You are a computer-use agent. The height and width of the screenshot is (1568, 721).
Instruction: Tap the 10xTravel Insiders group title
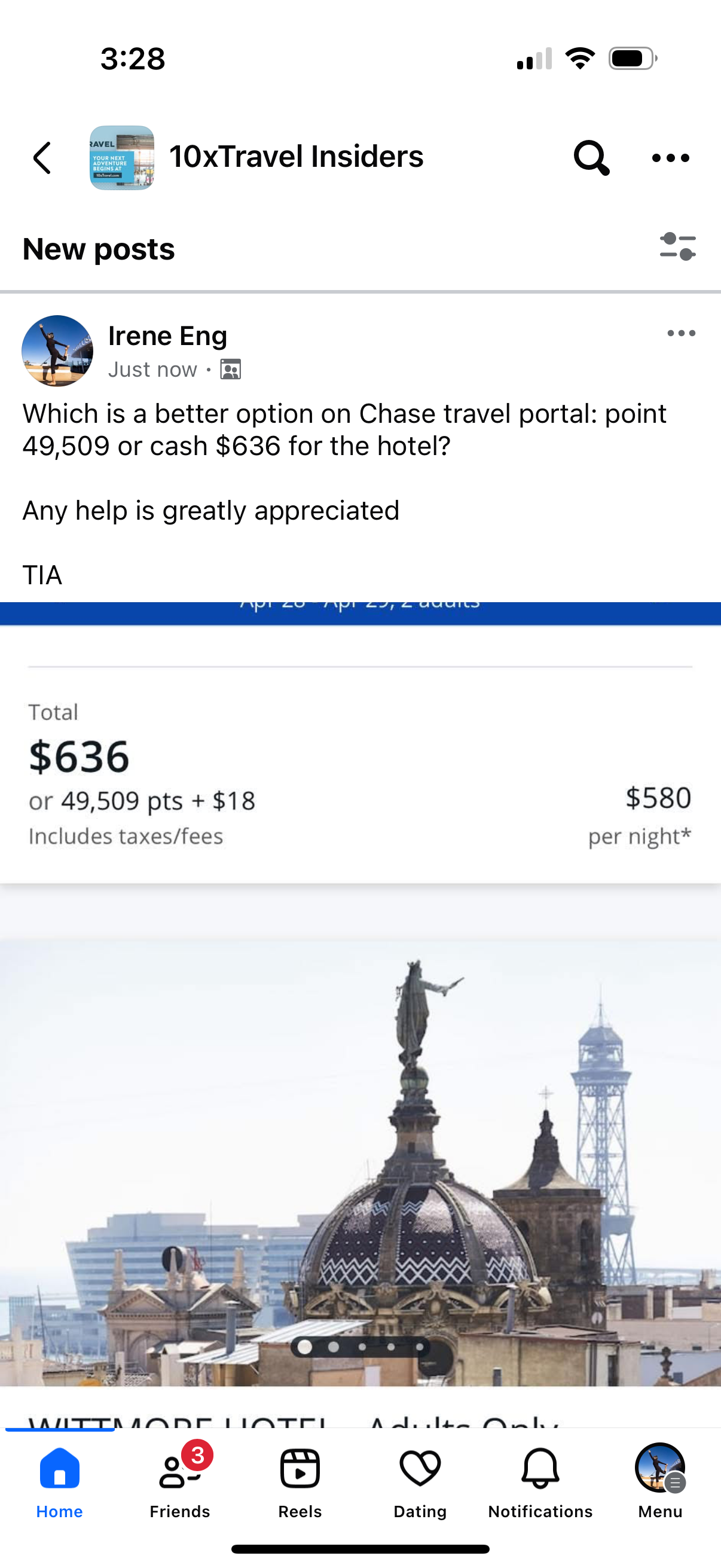coord(297,157)
